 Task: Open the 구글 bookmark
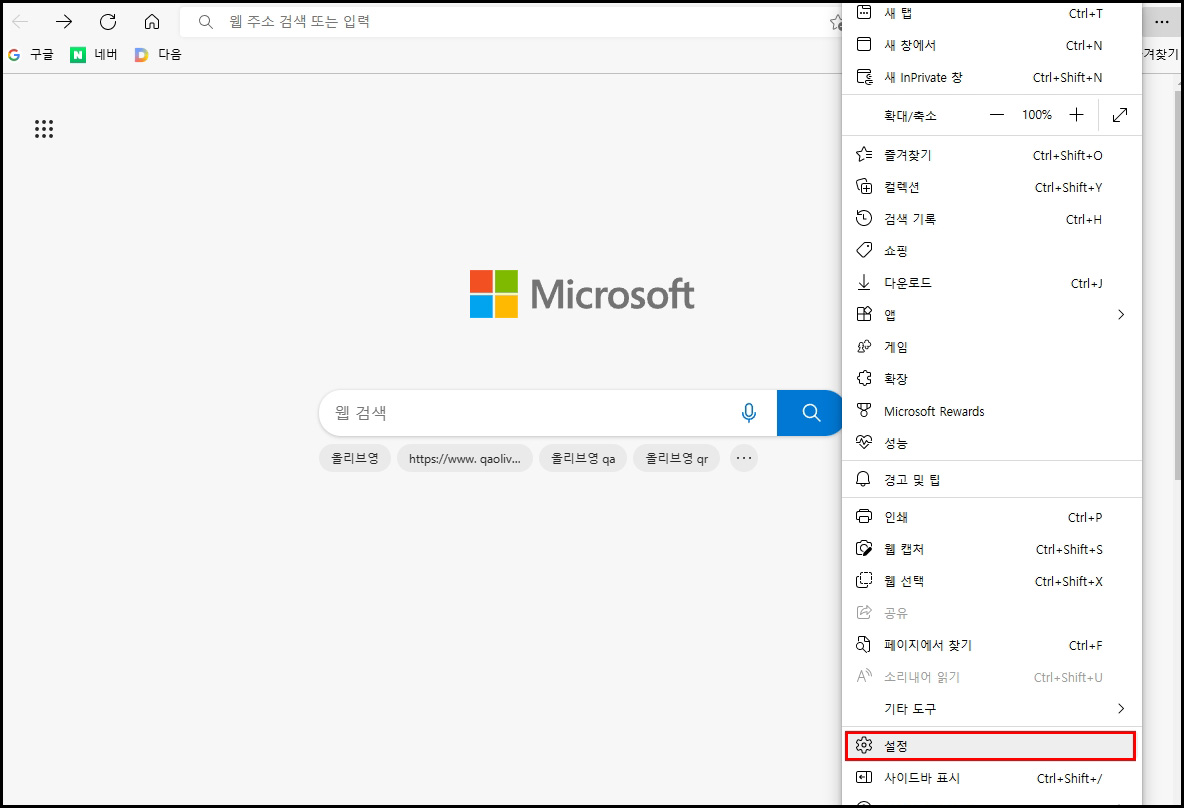pos(31,54)
